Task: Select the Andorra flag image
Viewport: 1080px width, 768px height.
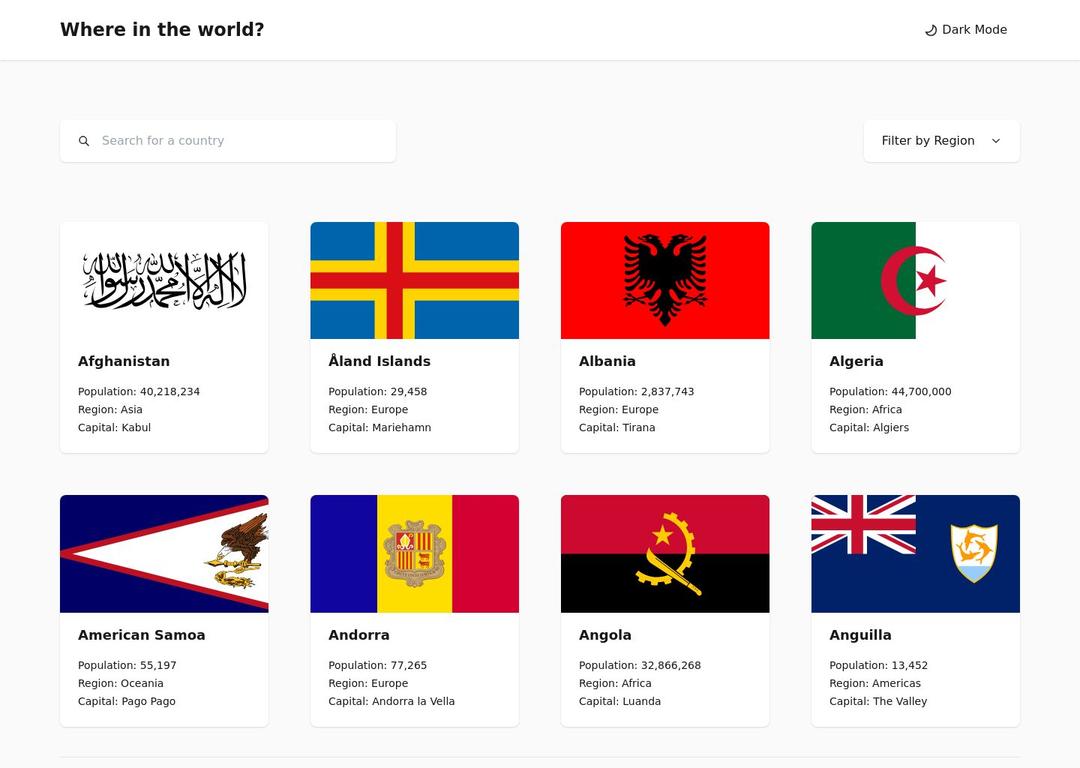Action: (414, 553)
